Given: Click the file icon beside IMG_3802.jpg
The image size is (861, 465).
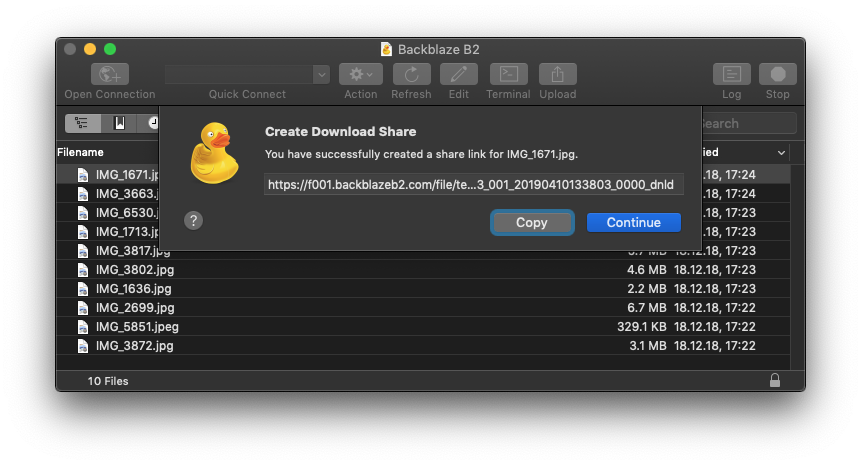Looking at the screenshot, I should pos(83,270).
